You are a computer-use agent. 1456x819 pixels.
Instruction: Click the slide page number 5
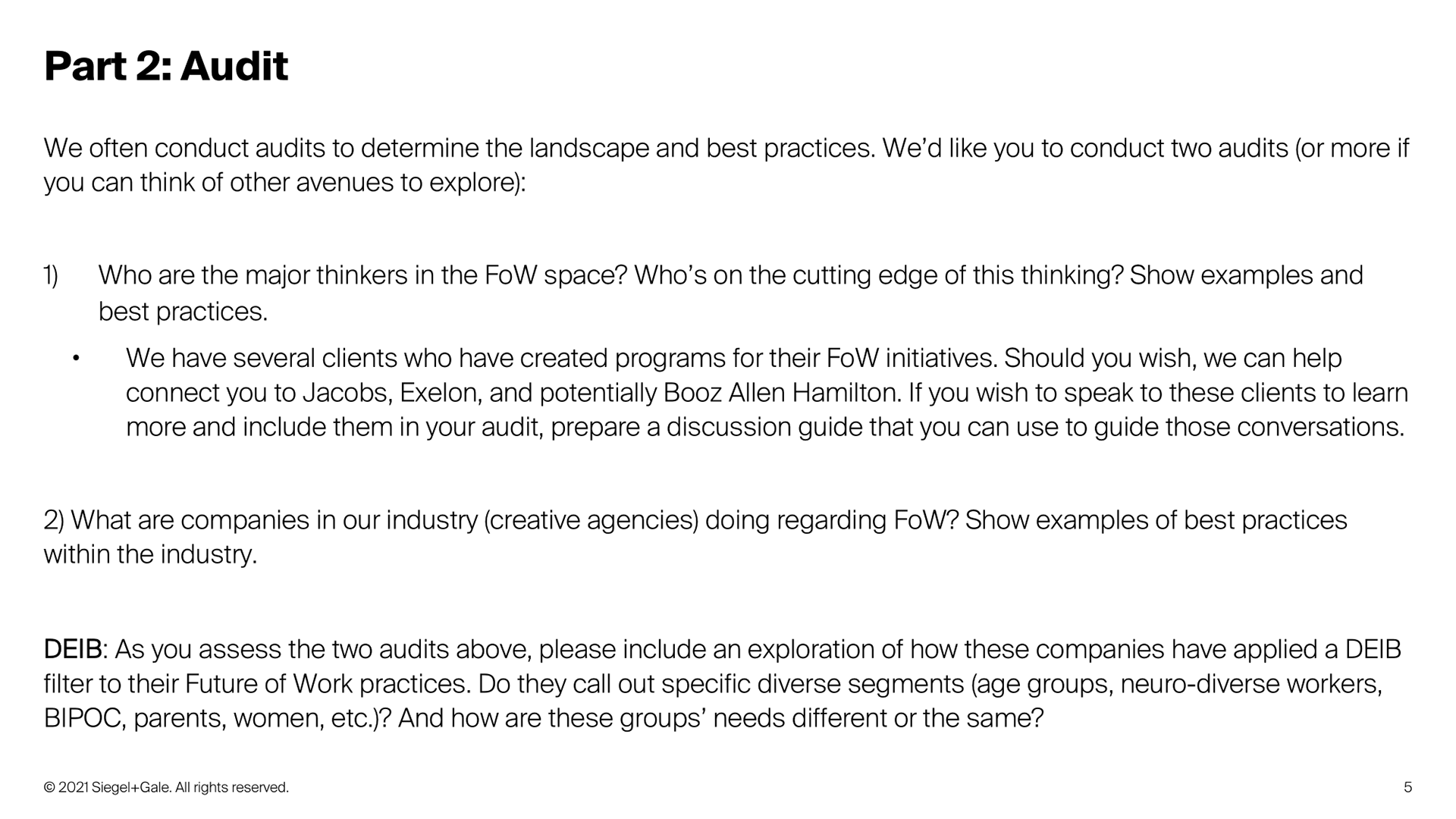(x=1407, y=787)
